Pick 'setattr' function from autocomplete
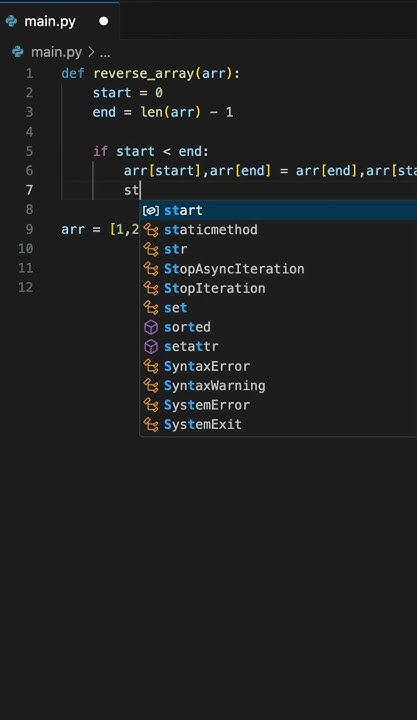 [x=278, y=347]
